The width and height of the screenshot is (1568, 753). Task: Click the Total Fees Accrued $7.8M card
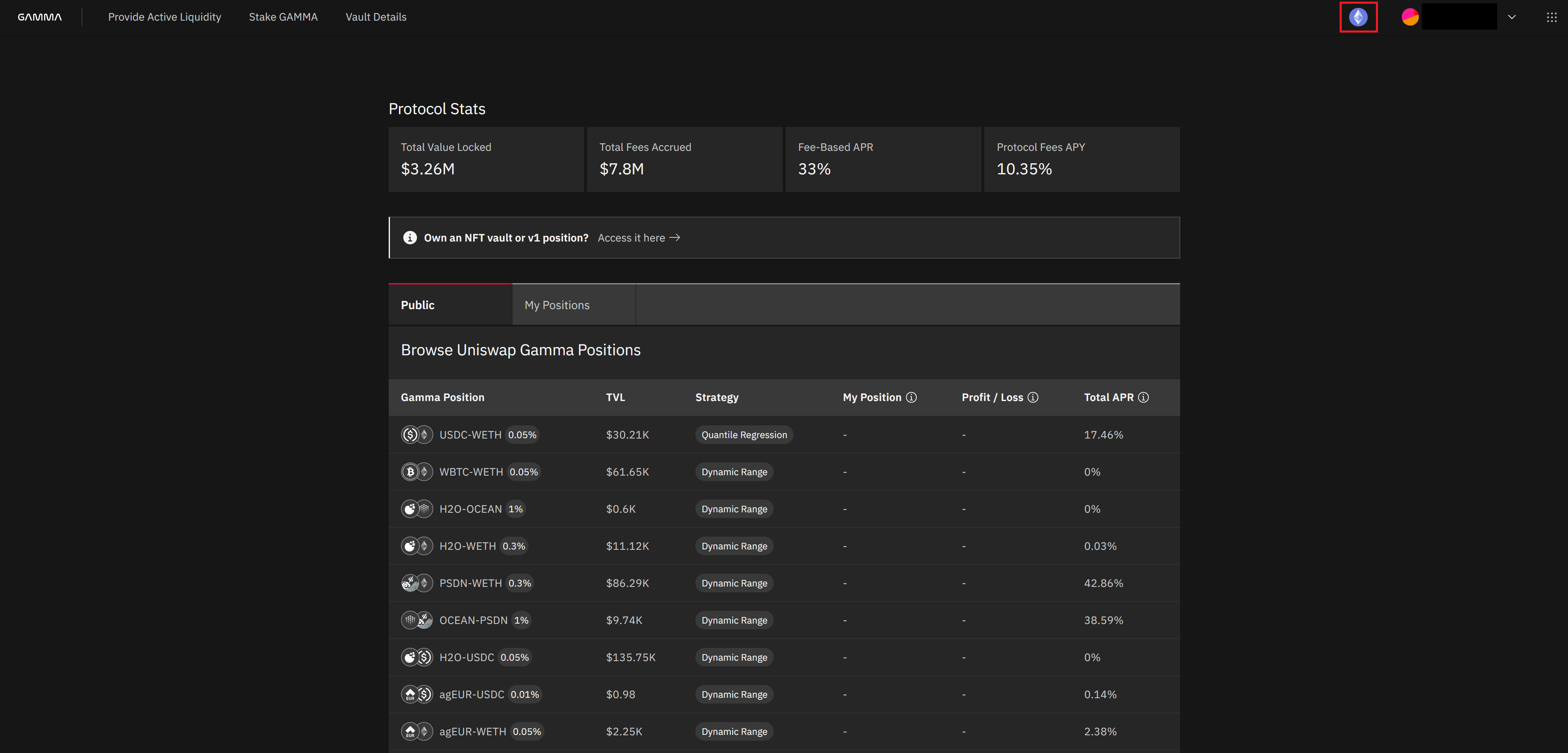[x=685, y=160]
